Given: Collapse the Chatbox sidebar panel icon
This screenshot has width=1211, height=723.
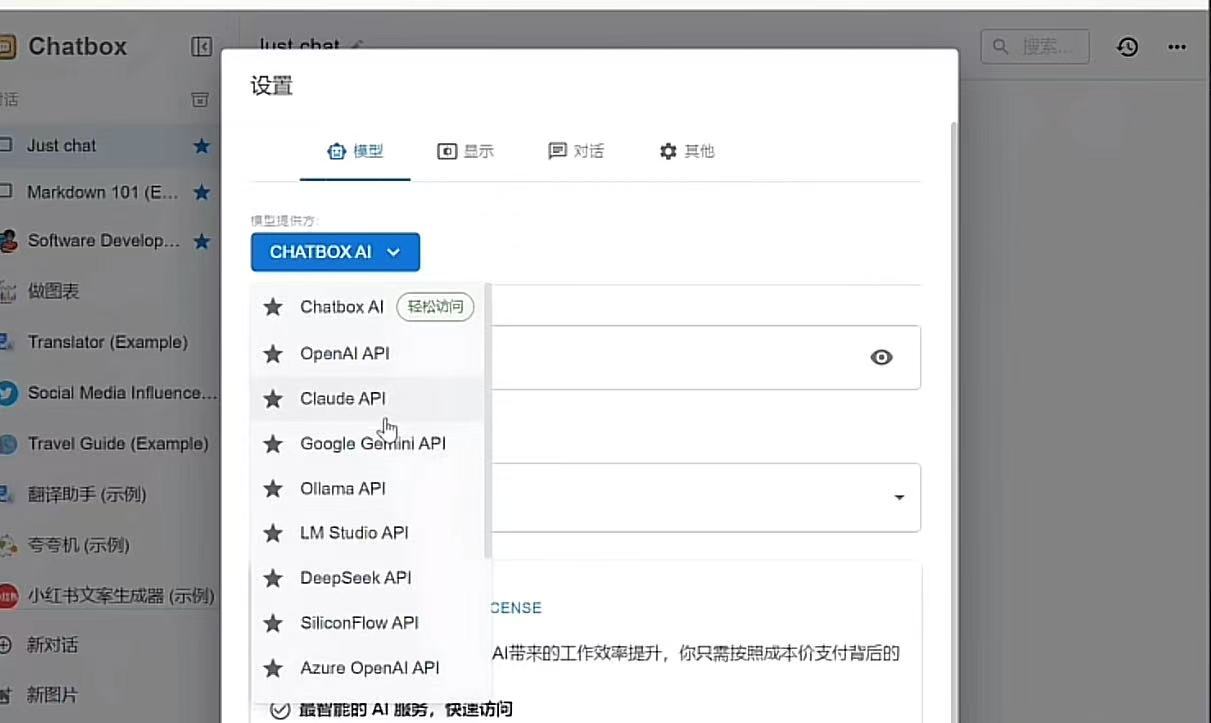Looking at the screenshot, I should pyautogui.click(x=201, y=47).
